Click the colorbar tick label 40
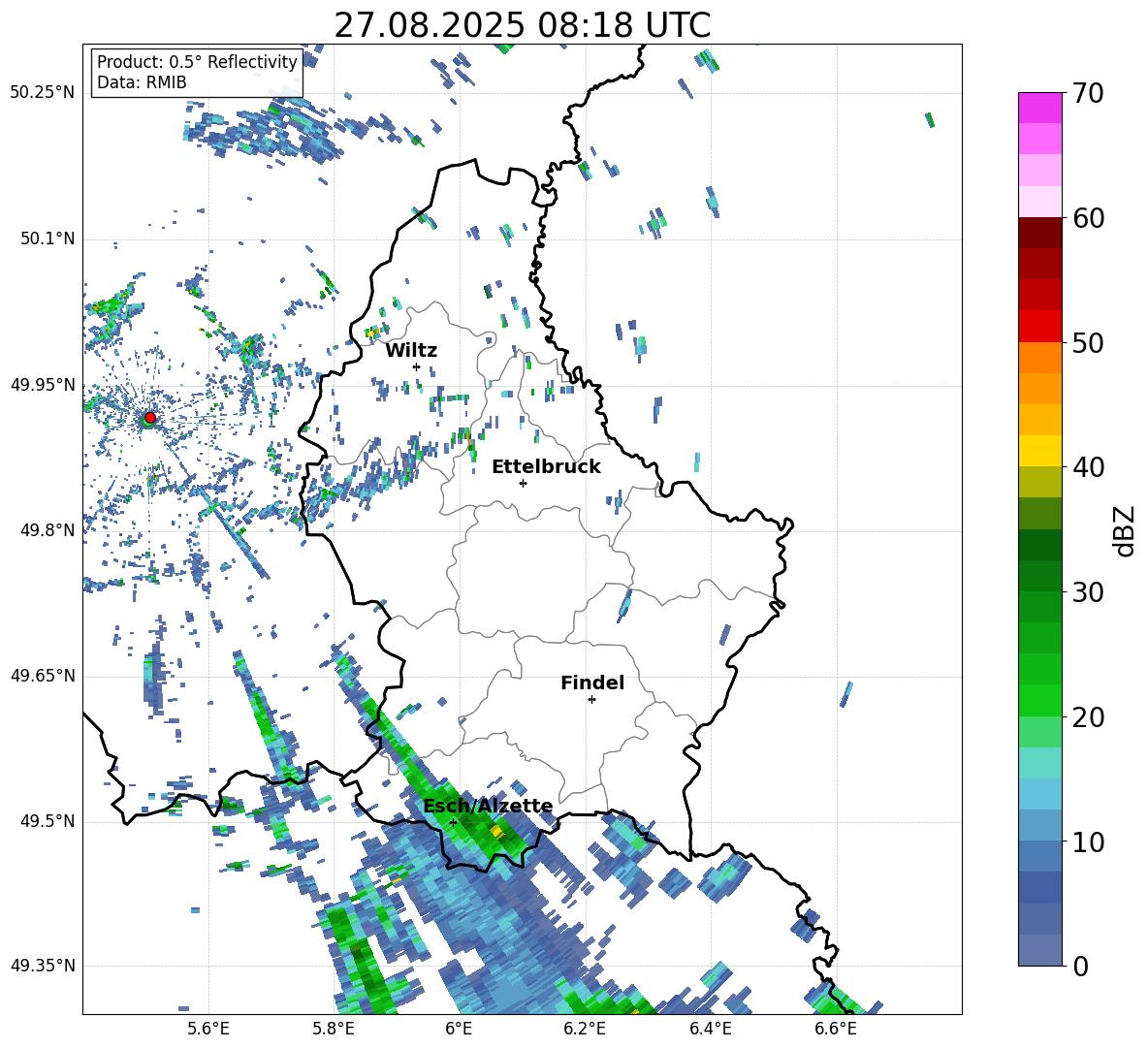1148x1048 pixels. [1088, 467]
